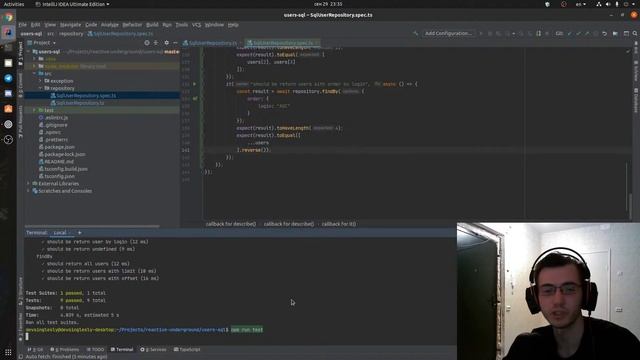Screen dimensions: 640x360
Task: Open the Services tool window
Action: point(153,349)
